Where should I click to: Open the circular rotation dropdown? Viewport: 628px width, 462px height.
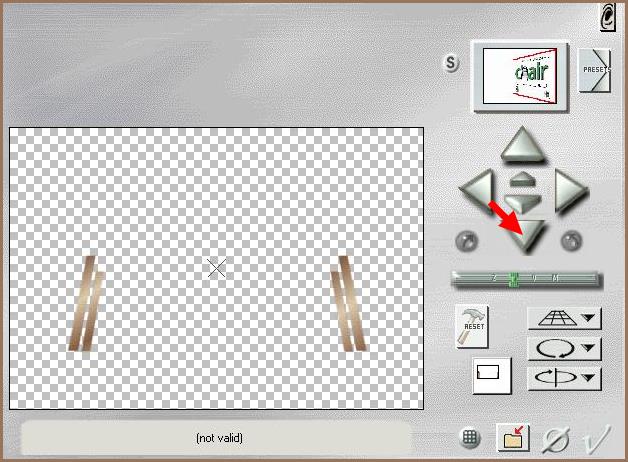pyautogui.click(x=564, y=349)
